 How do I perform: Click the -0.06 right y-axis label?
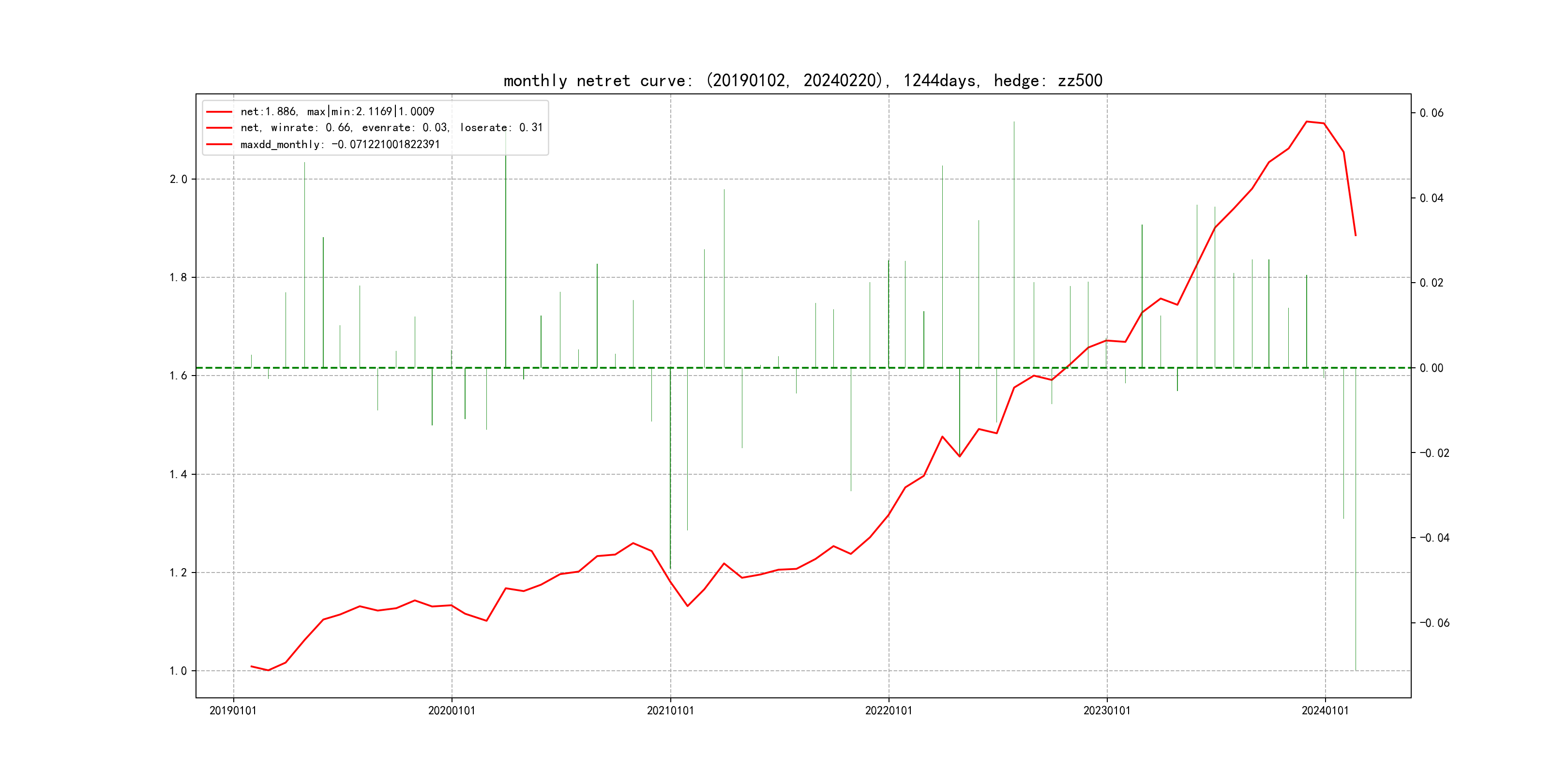point(1434,623)
